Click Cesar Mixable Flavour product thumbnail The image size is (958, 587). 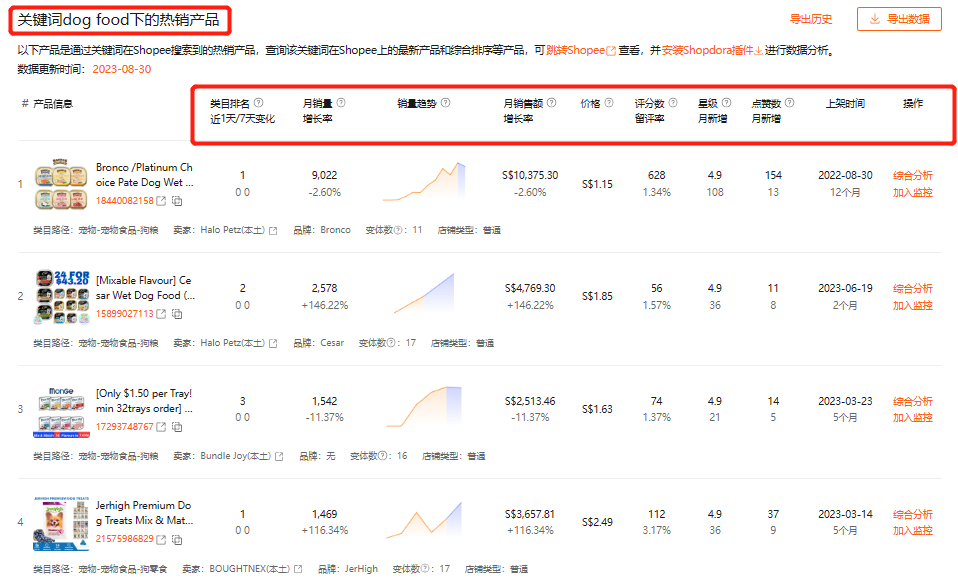(61, 297)
